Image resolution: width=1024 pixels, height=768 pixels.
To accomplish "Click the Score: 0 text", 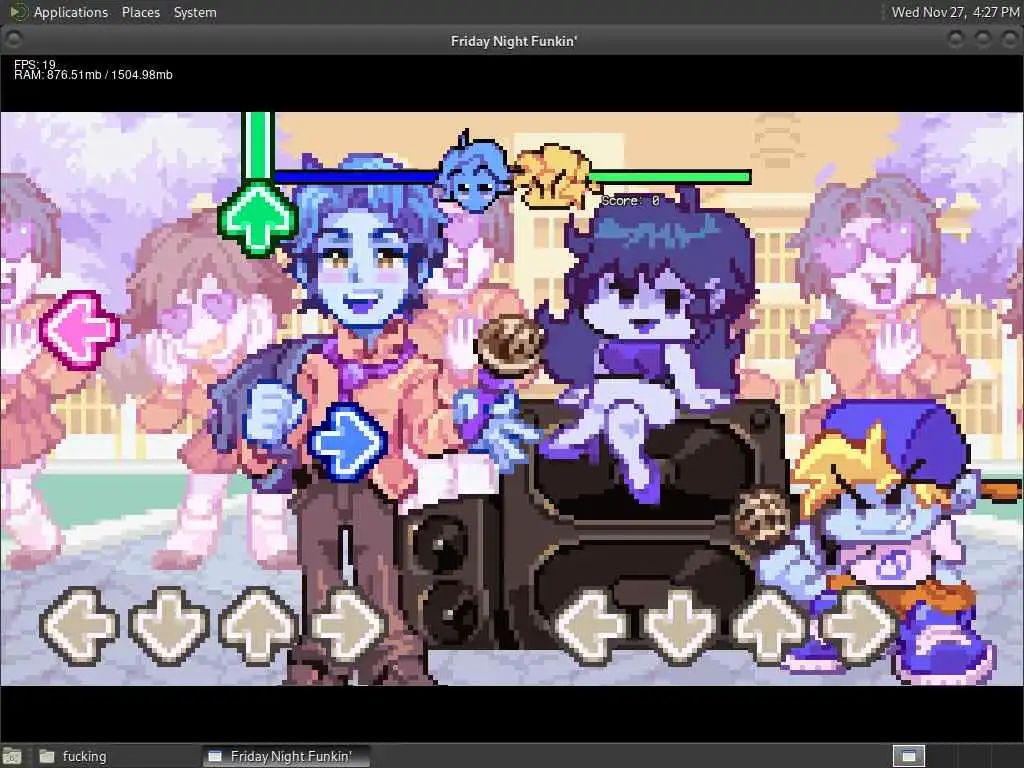I will coord(630,200).
